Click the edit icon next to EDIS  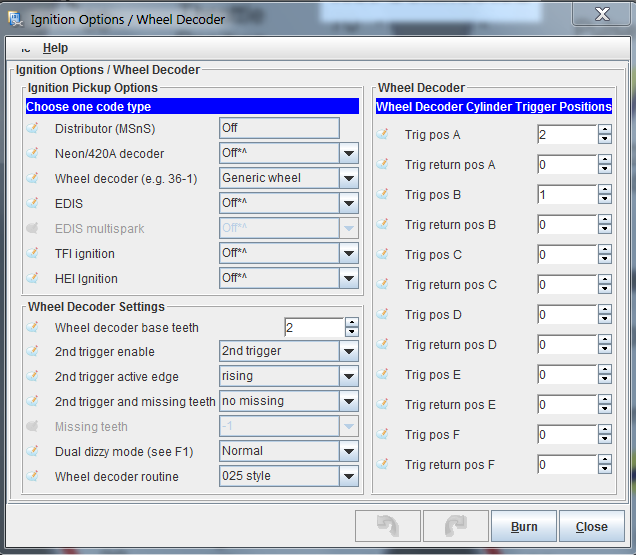(x=32, y=203)
